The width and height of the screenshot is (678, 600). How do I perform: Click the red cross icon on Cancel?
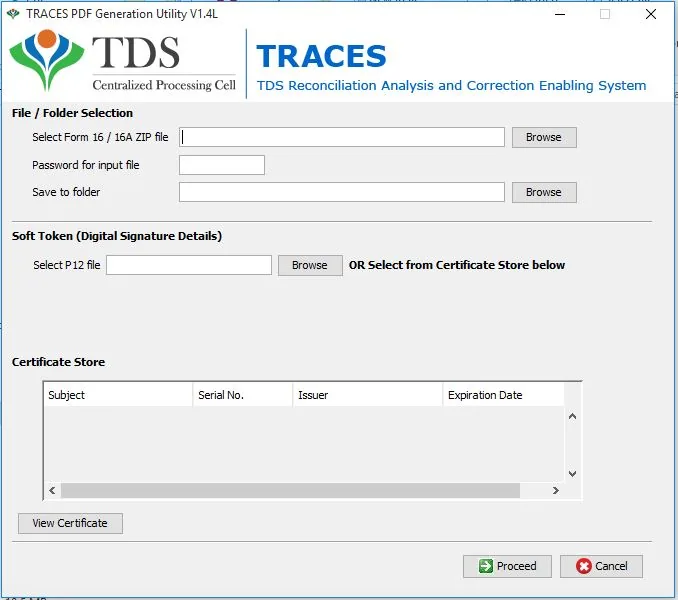coord(583,566)
